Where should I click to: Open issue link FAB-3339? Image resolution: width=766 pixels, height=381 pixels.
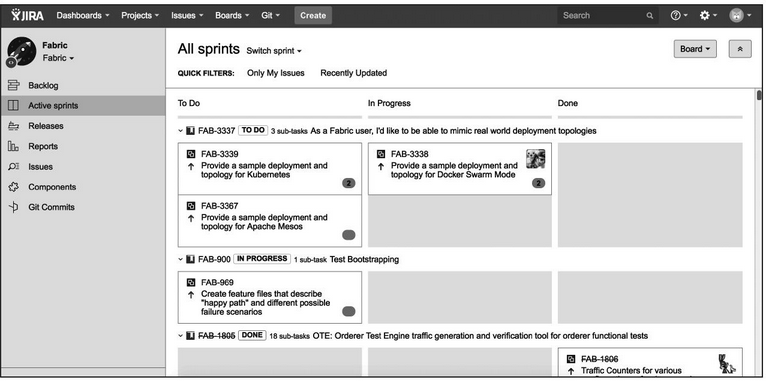(220, 154)
